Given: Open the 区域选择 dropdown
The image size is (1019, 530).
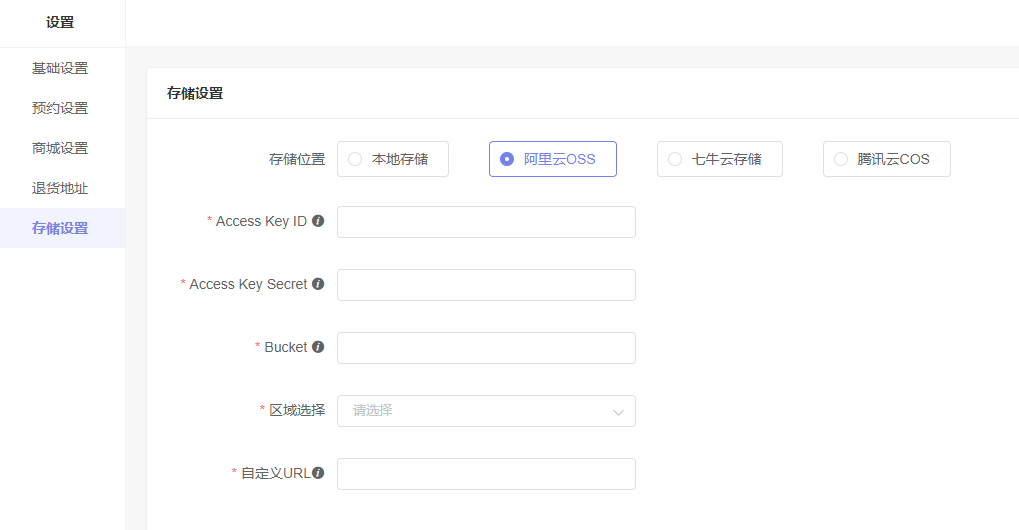Looking at the screenshot, I should [x=486, y=411].
